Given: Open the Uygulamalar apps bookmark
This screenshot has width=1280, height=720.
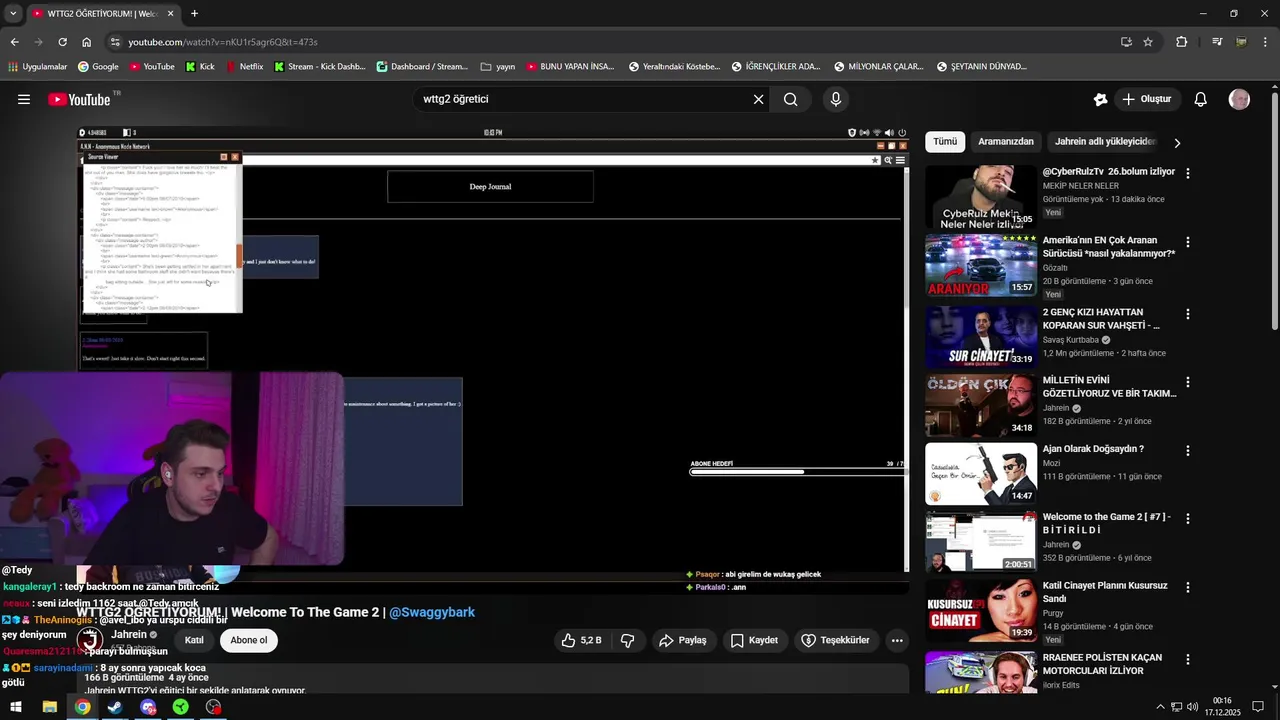Looking at the screenshot, I should click(x=37, y=67).
